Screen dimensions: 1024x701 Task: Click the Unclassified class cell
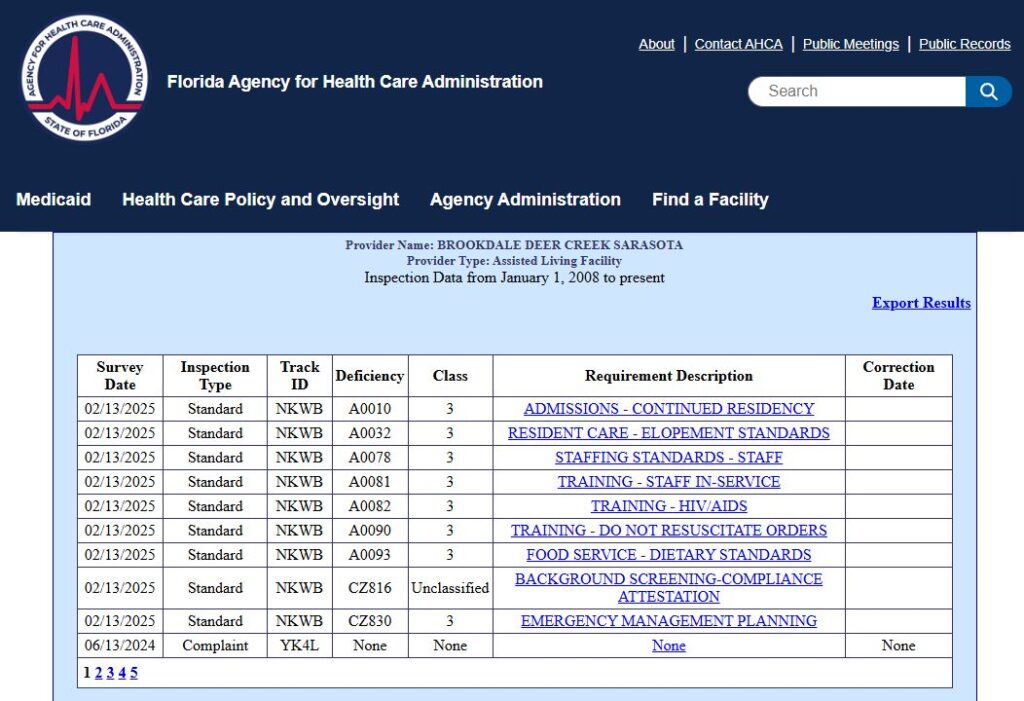pyautogui.click(x=451, y=588)
